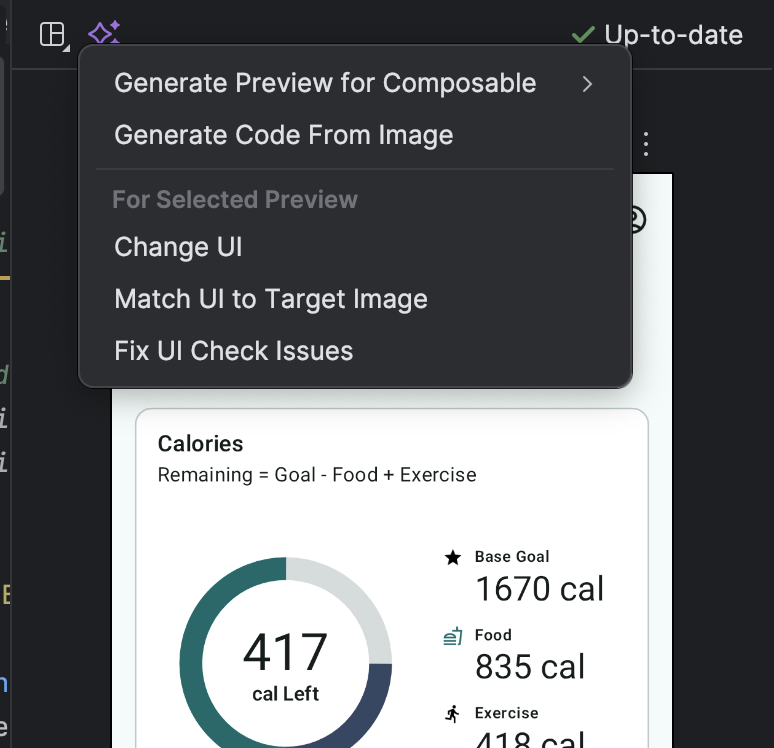Click the green Up-to-date checkmark icon
Viewport: 774px width, 748px height.
[x=583, y=35]
